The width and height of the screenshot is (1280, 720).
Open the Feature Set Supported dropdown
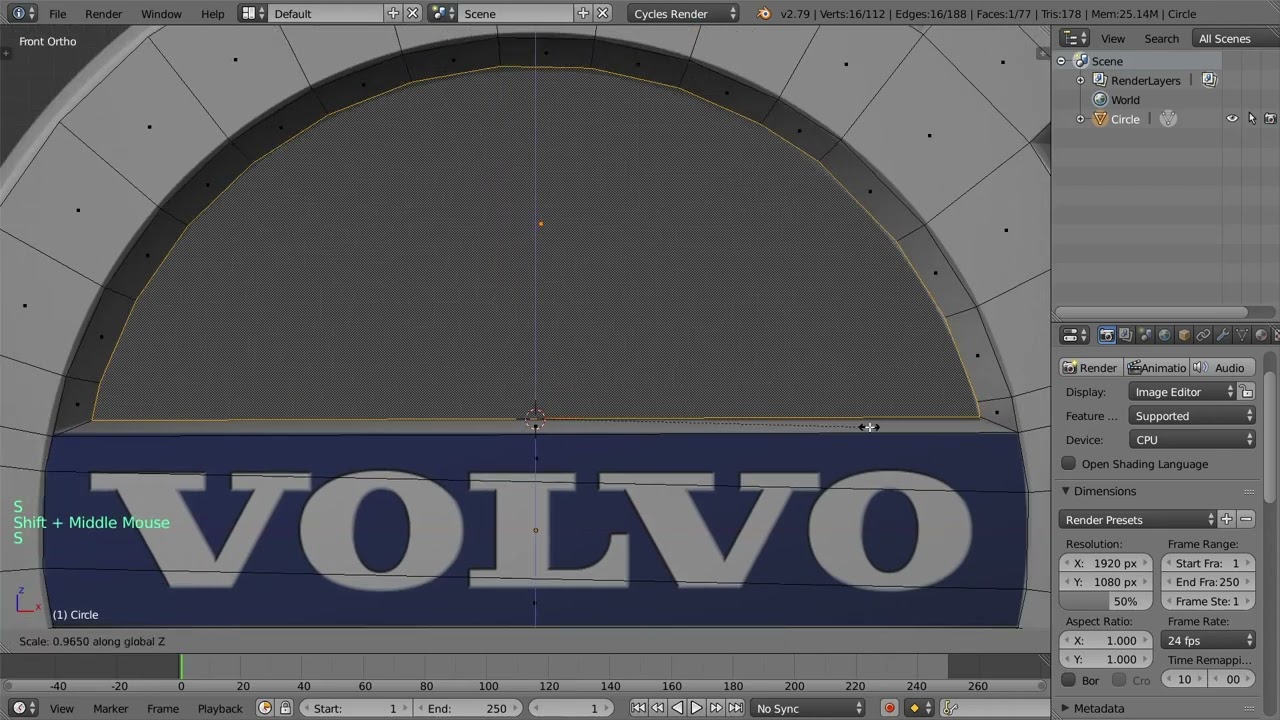coord(1191,416)
